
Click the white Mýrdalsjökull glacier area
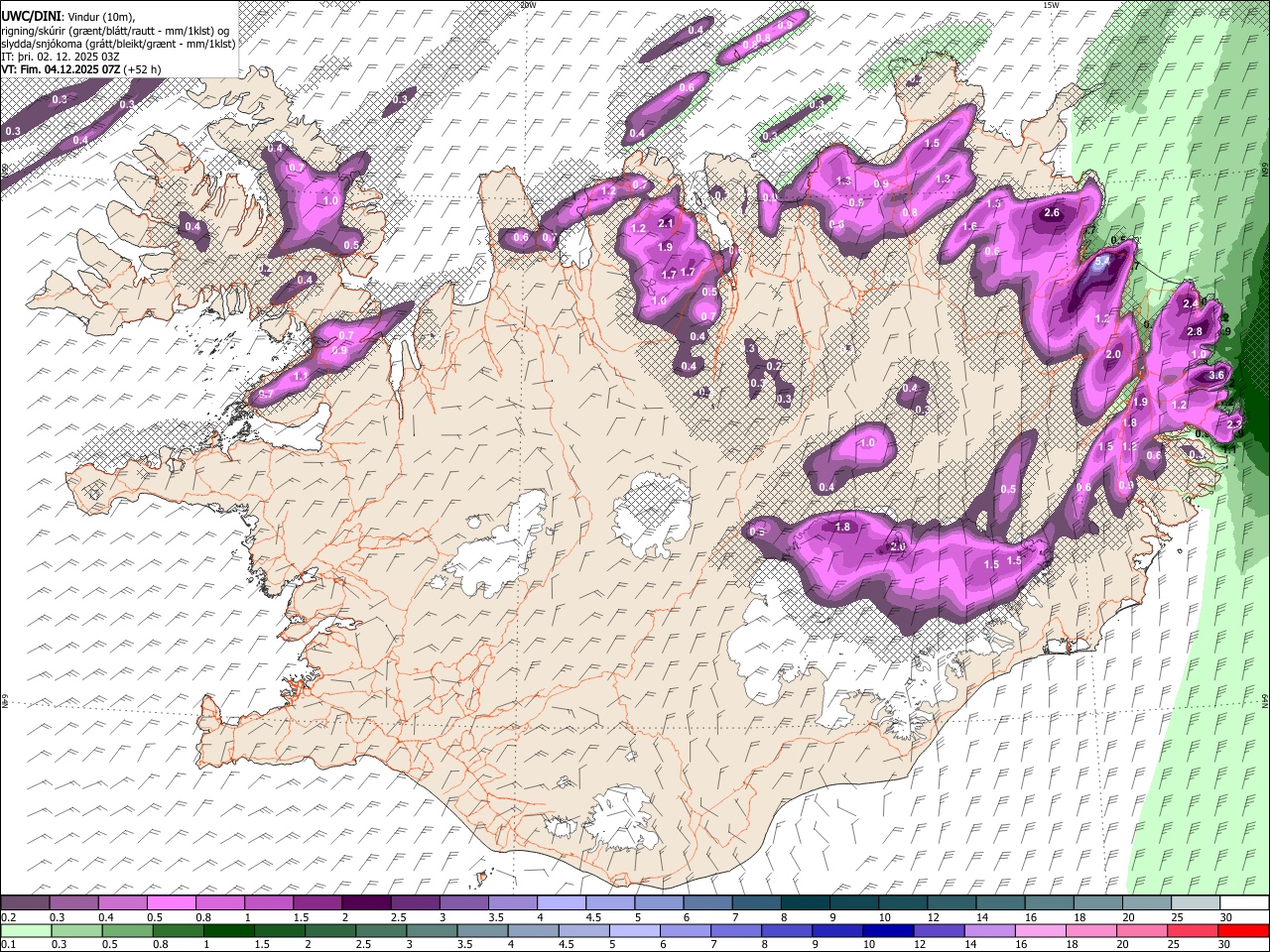point(620,819)
